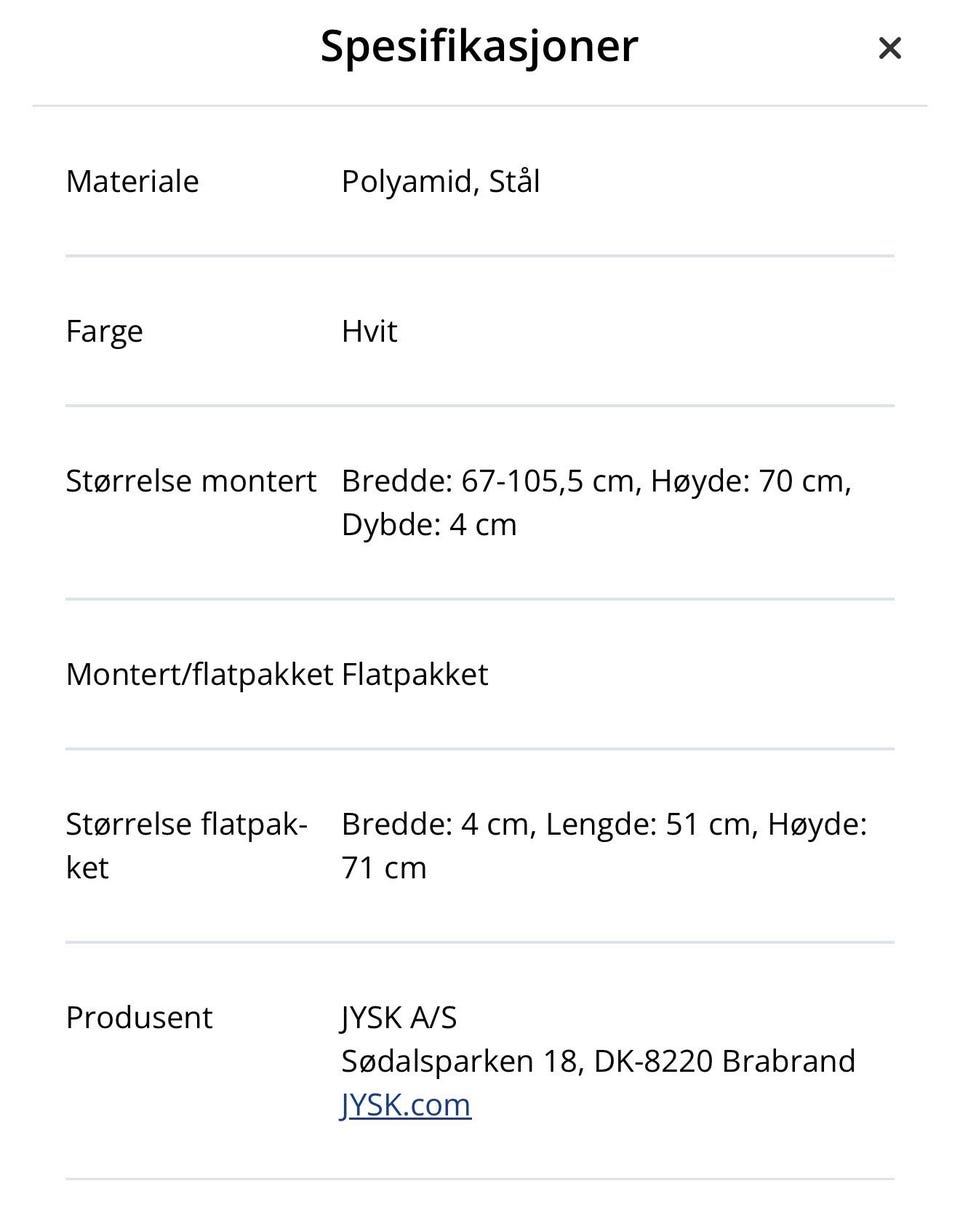Click the Bredde: 67-105,5 cm text

coord(488,481)
